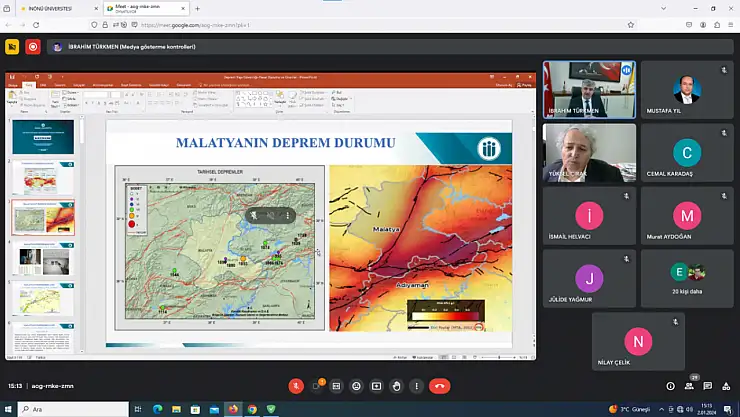
Task: Leave the call with red hang-up button
Action: [x=438, y=386]
